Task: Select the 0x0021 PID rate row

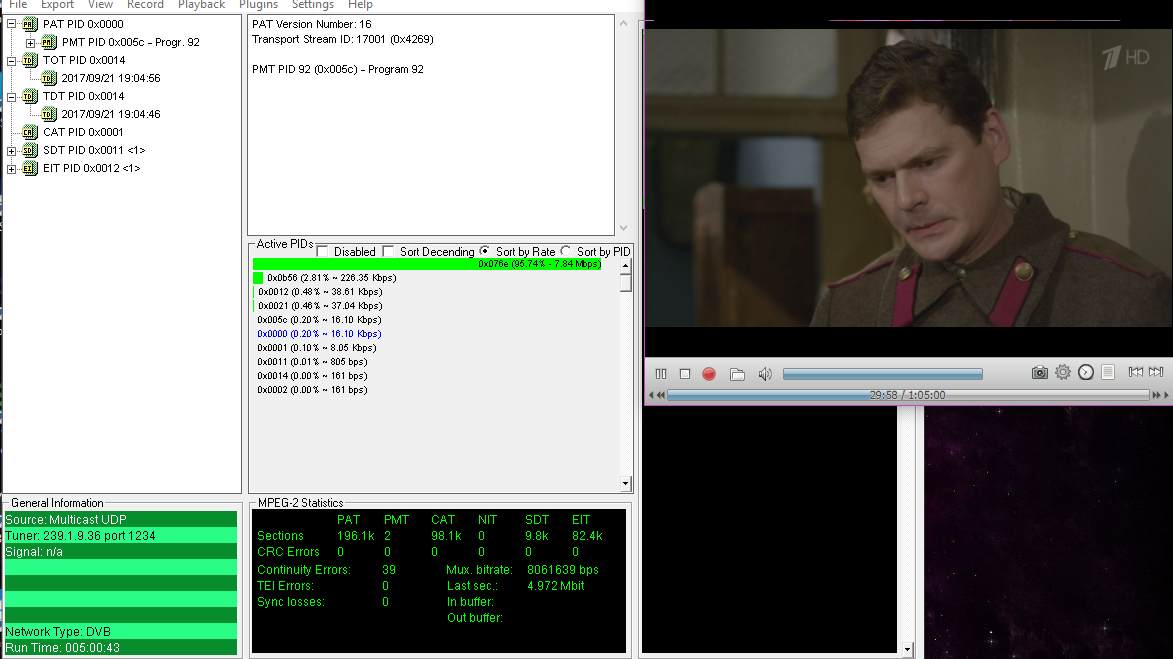Action: 319,306
